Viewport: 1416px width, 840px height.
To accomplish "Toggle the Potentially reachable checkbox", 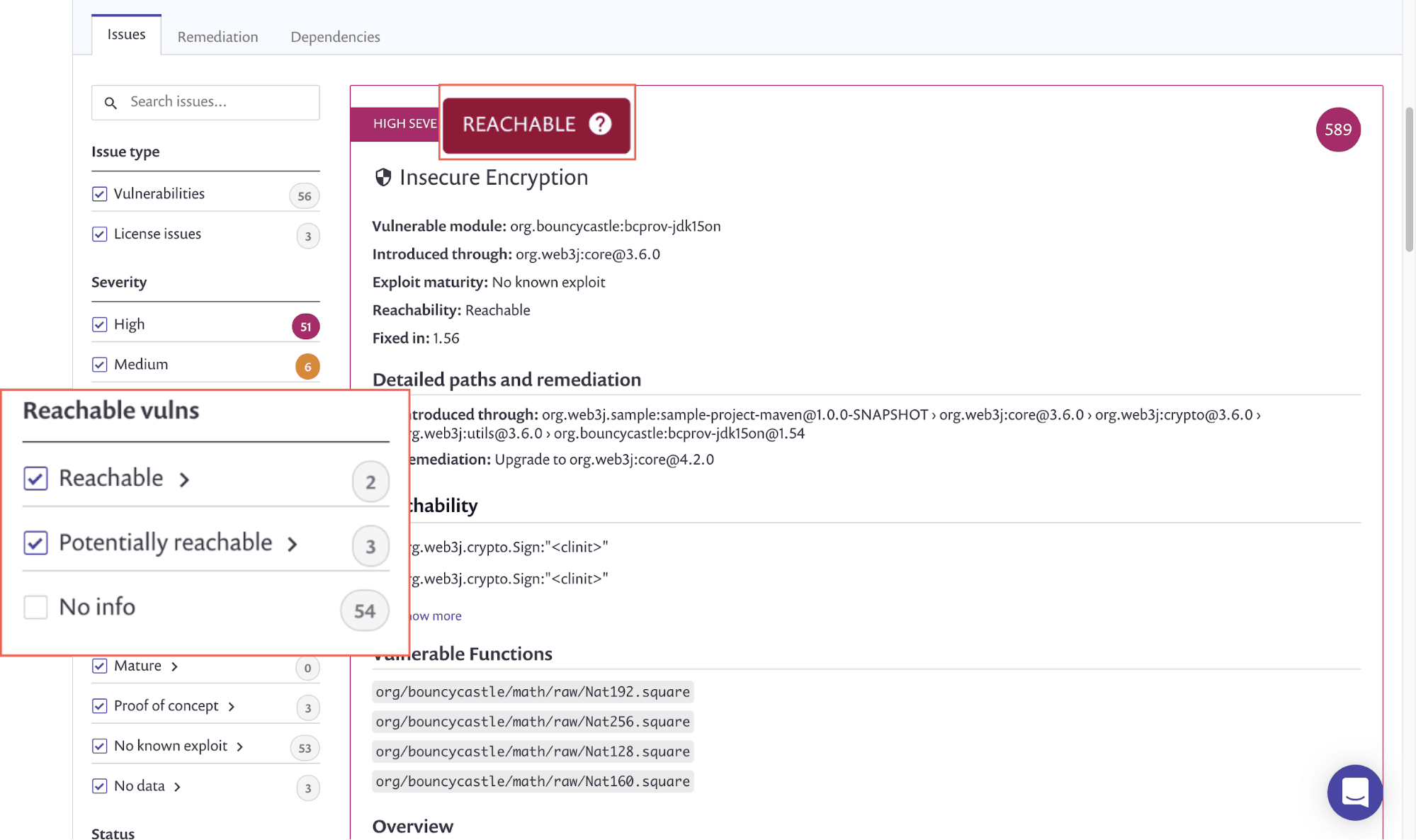I will pos(36,542).
